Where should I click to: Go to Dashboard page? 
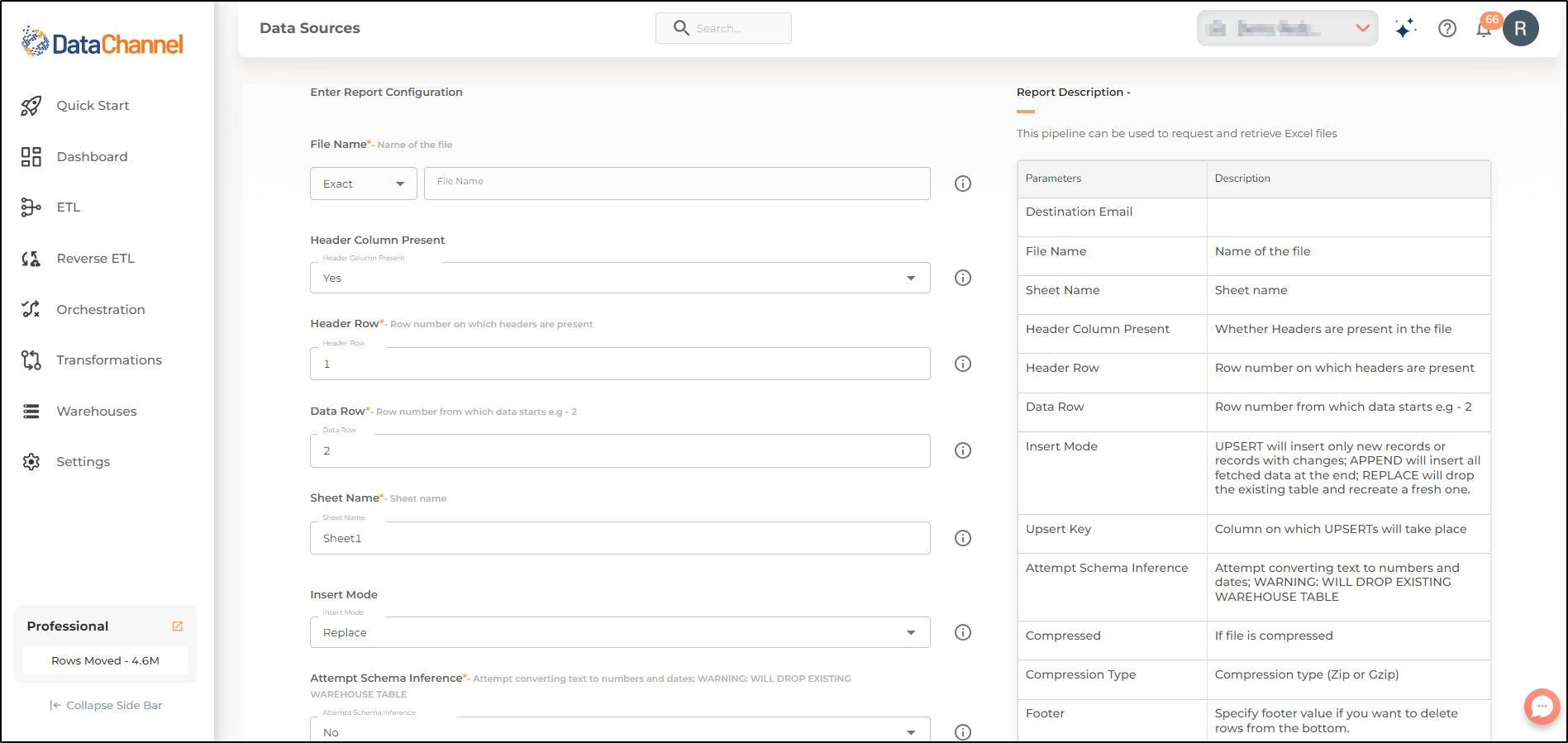[x=92, y=157]
